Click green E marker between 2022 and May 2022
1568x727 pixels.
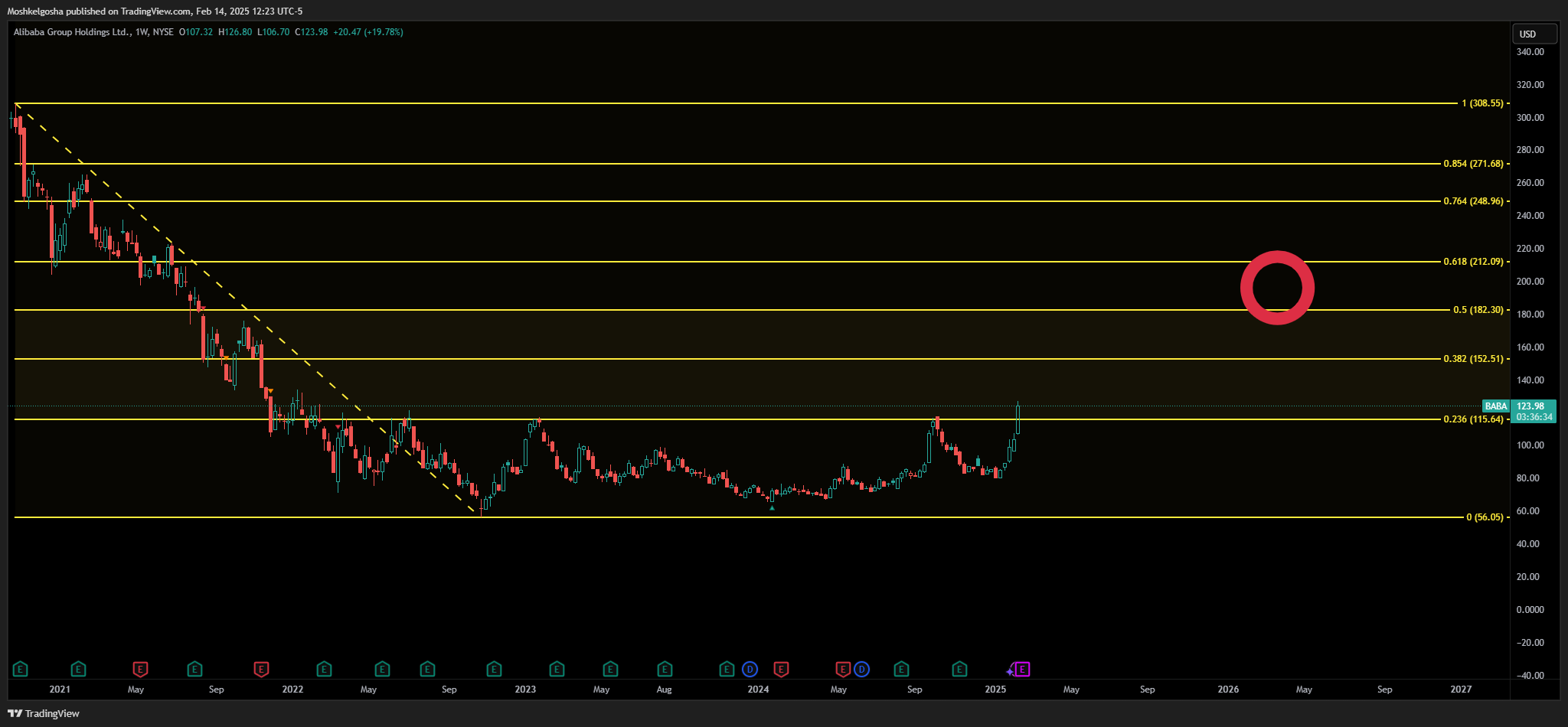[324, 670]
